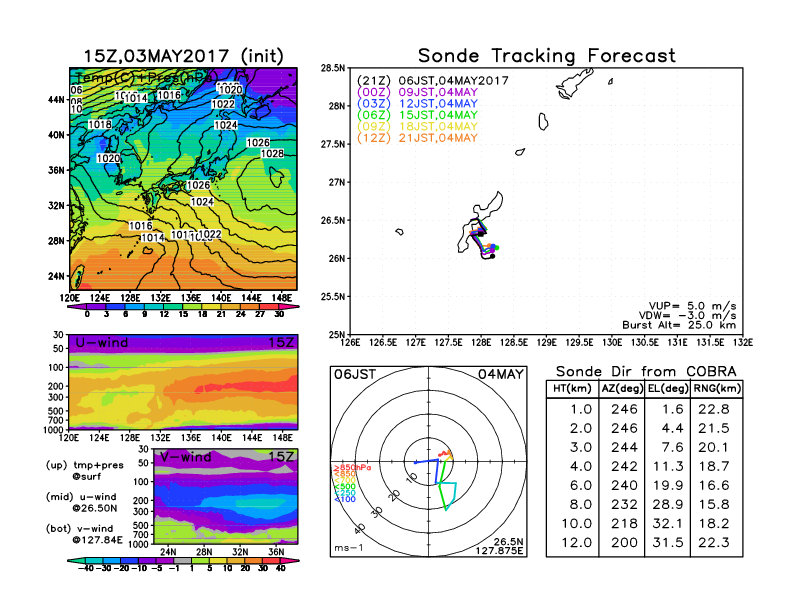Click the black sonde landing dot near 26N
The image size is (792, 612).
point(492,257)
